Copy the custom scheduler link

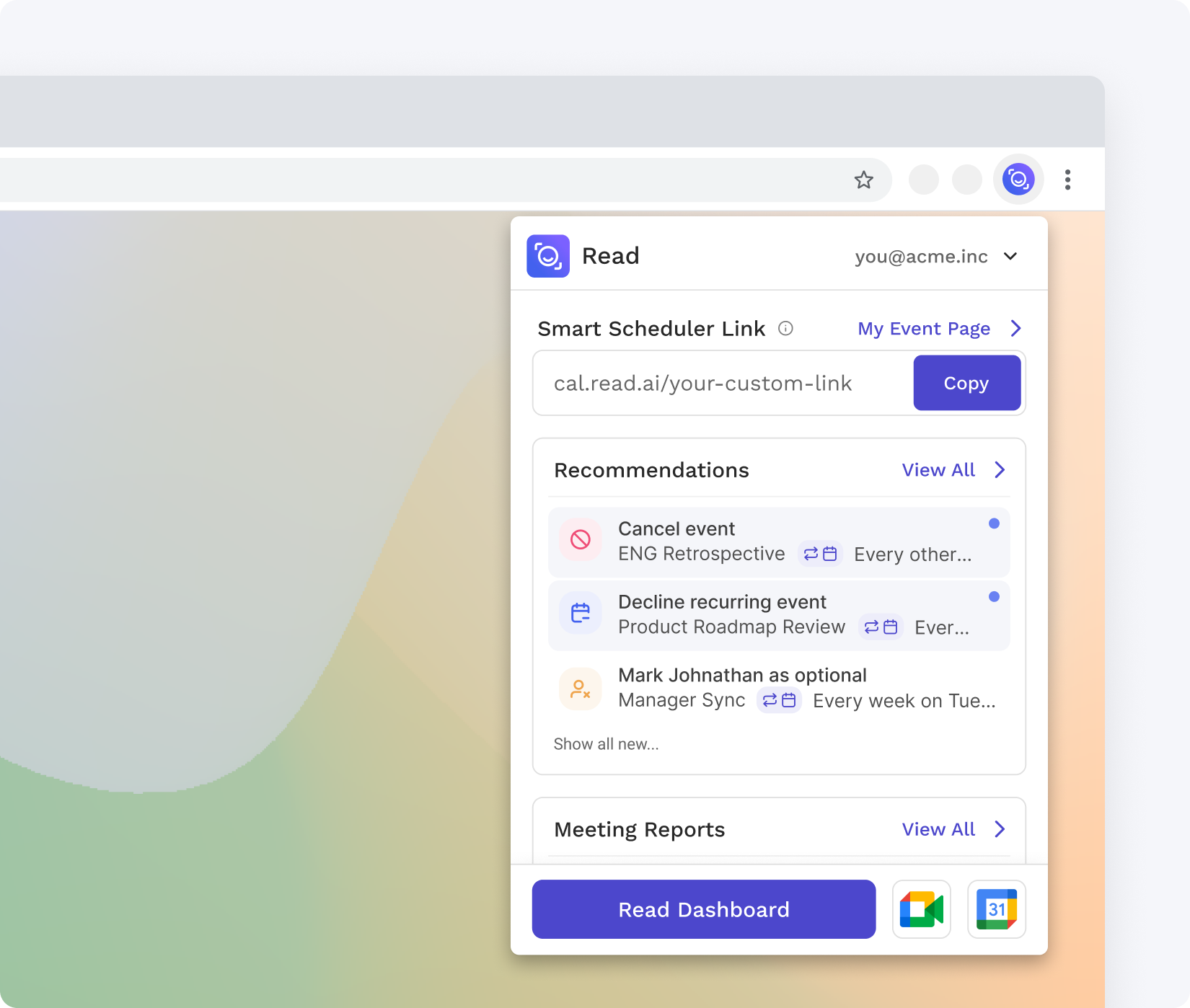click(x=966, y=383)
